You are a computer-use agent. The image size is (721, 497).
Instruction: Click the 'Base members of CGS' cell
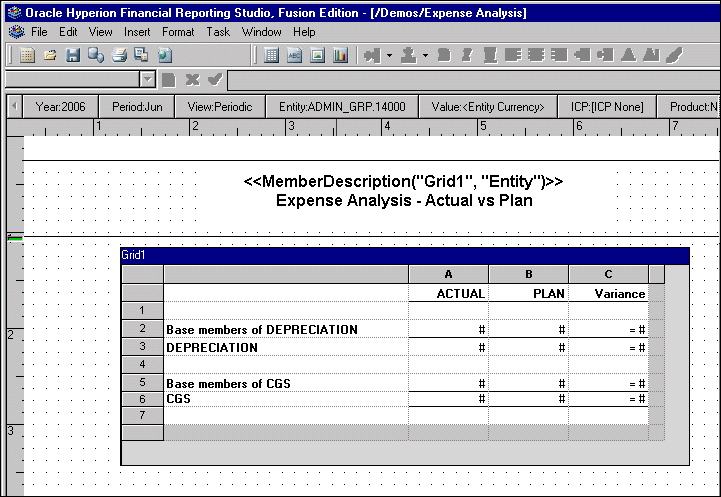click(x=286, y=383)
